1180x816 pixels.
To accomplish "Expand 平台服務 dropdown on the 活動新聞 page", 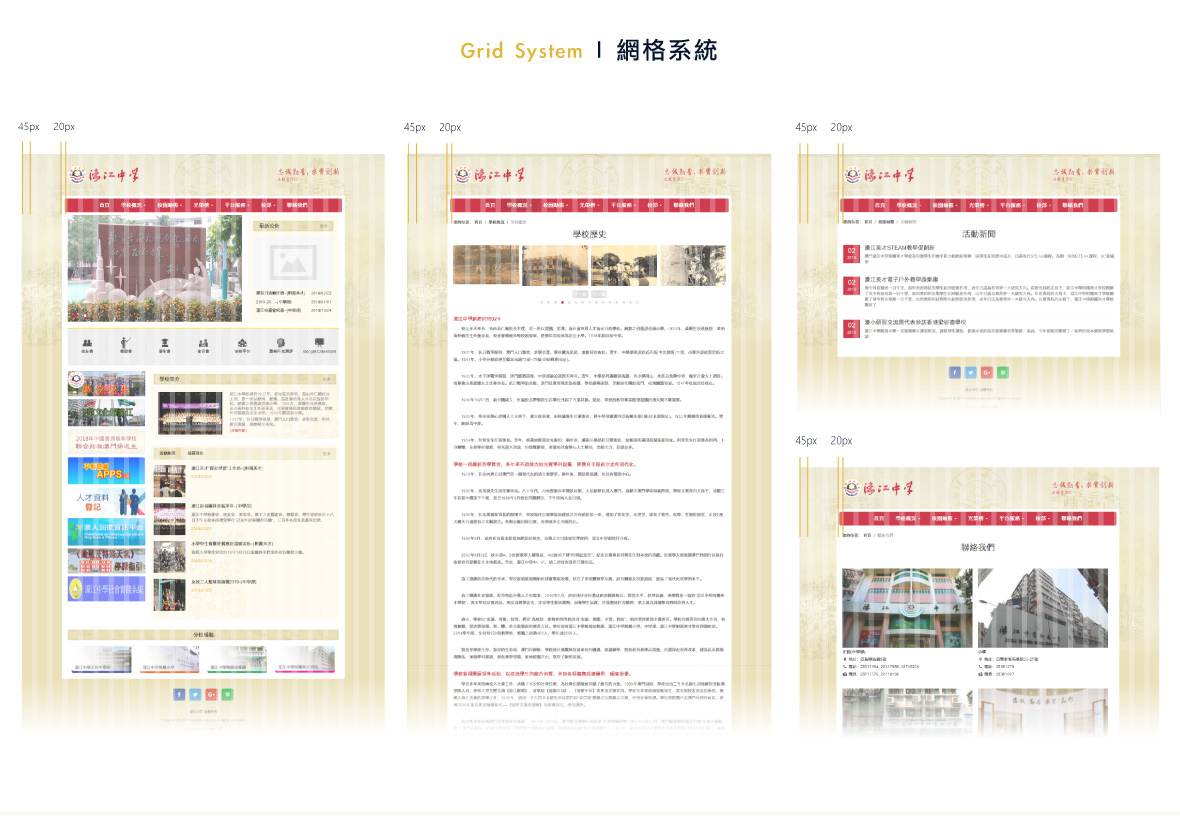I will [x=1012, y=205].
